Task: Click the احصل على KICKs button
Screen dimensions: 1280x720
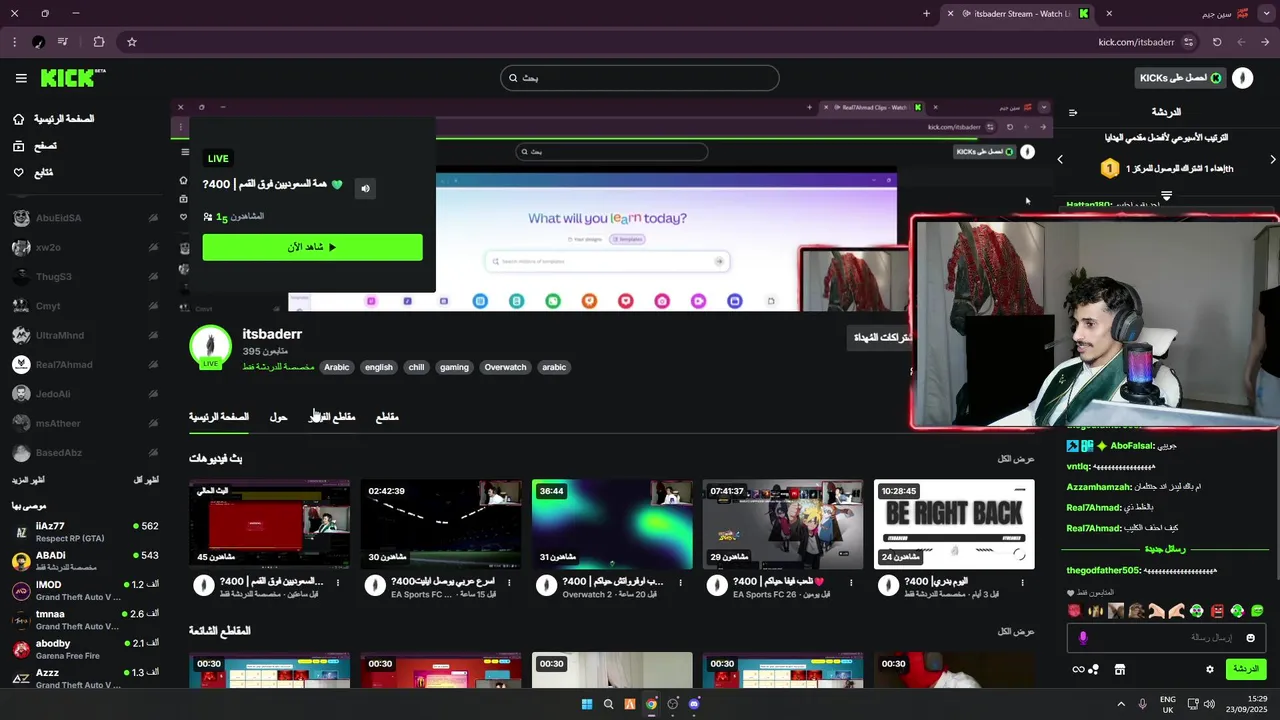Action: coord(1182,78)
